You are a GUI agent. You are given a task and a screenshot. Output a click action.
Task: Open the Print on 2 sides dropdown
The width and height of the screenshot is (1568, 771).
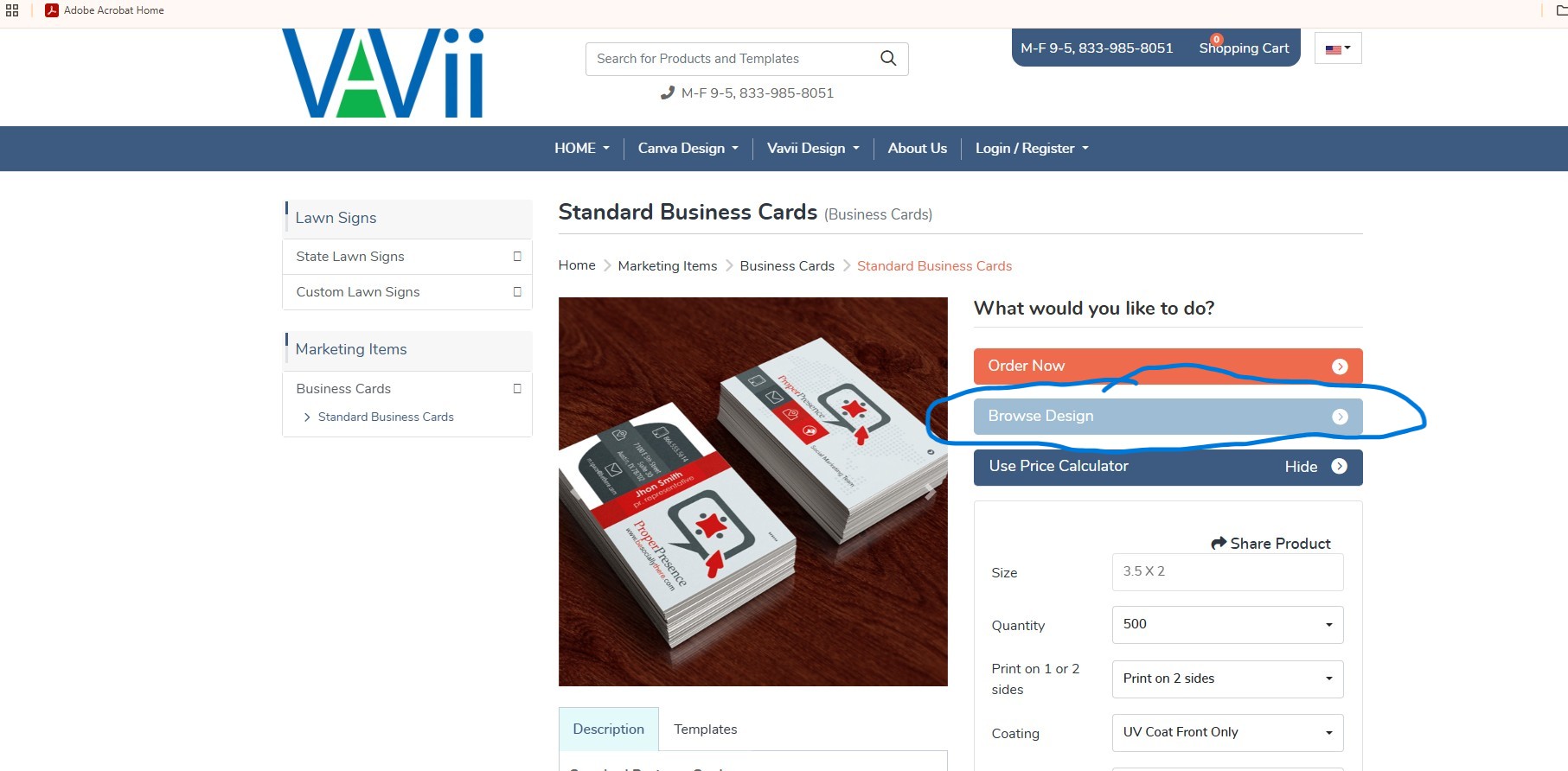1227,679
